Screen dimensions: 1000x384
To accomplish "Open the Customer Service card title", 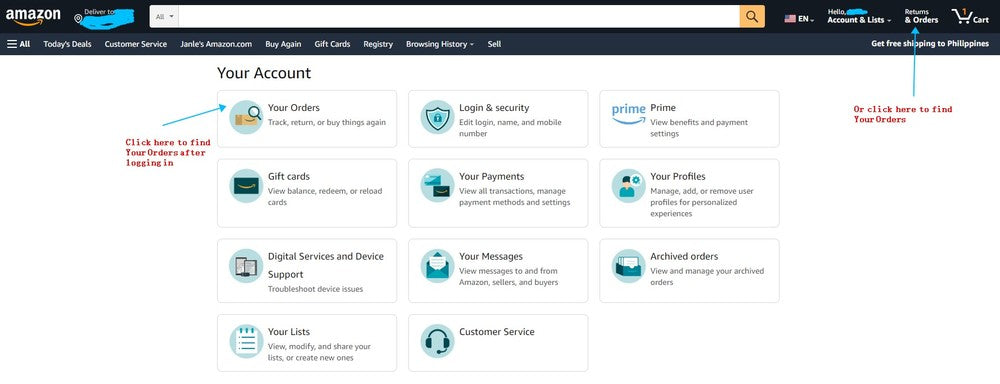I will pyautogui.click(x=497, y=332).
